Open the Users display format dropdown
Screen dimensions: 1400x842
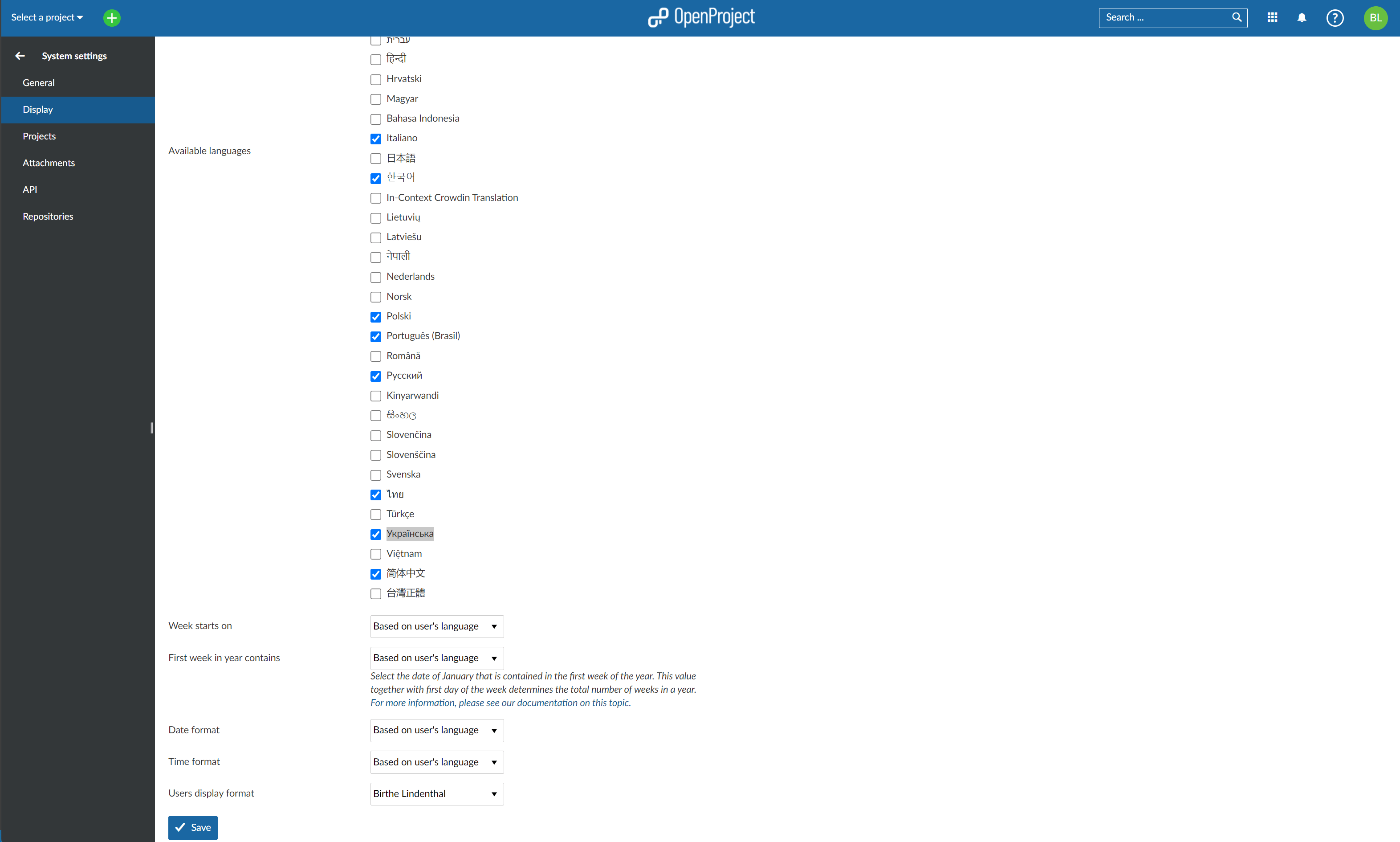(436, 793)
